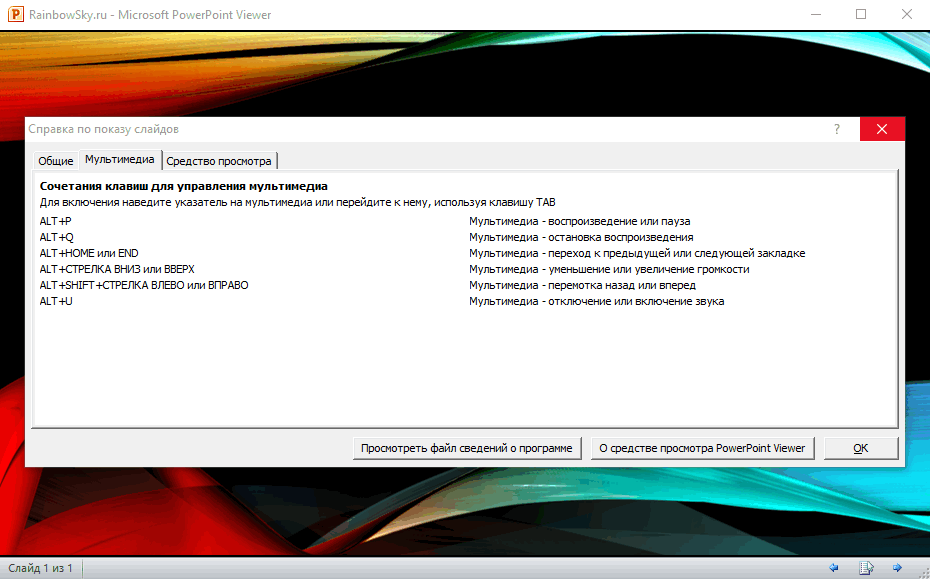This screenshot has width=930, height=579.
Task: Switch to the Общие tab
Action: pyautogui.click(x=56, y=161)
